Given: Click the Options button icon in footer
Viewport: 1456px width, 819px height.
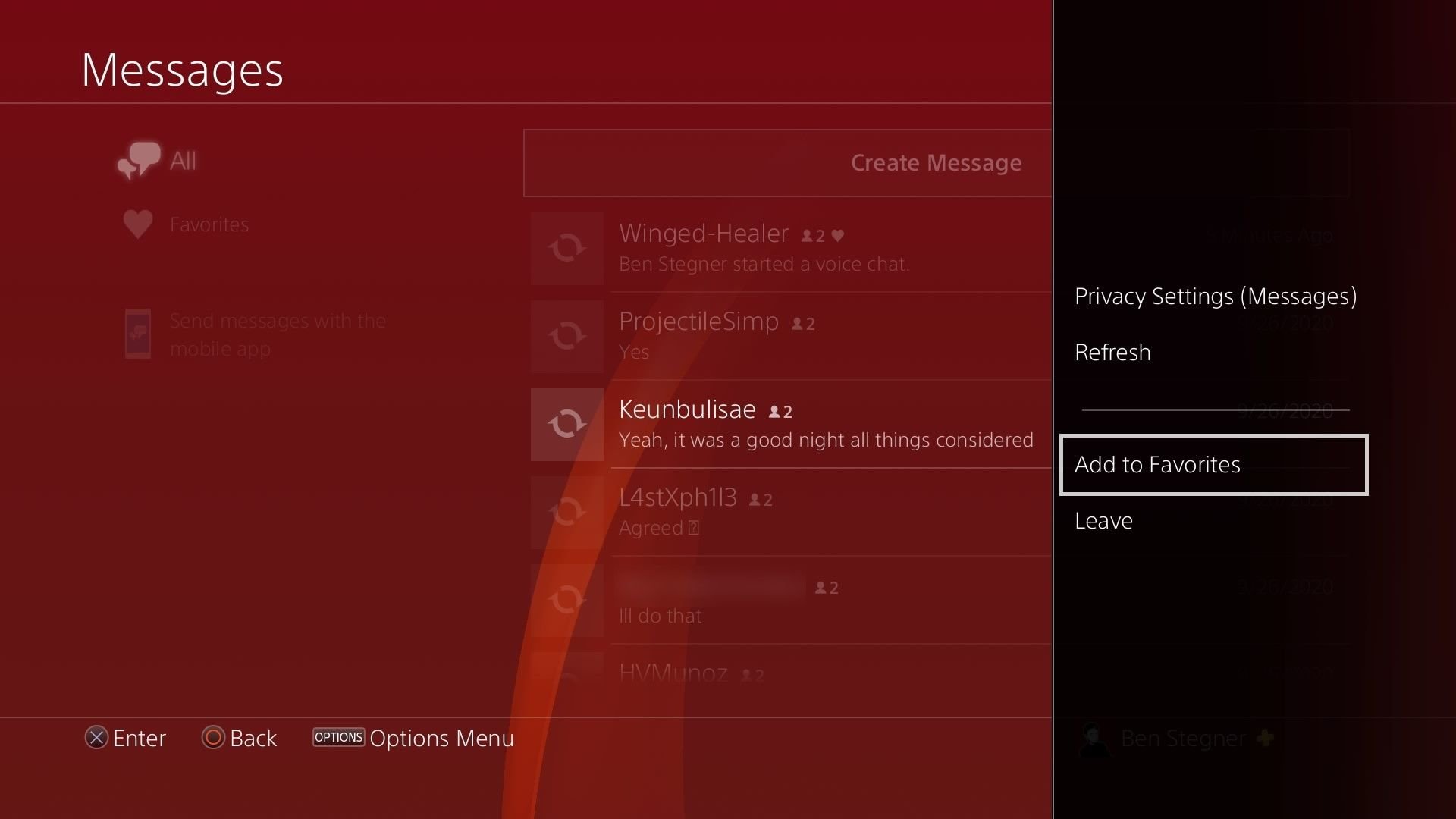Looking at the screenshot, I should (338, 737).
